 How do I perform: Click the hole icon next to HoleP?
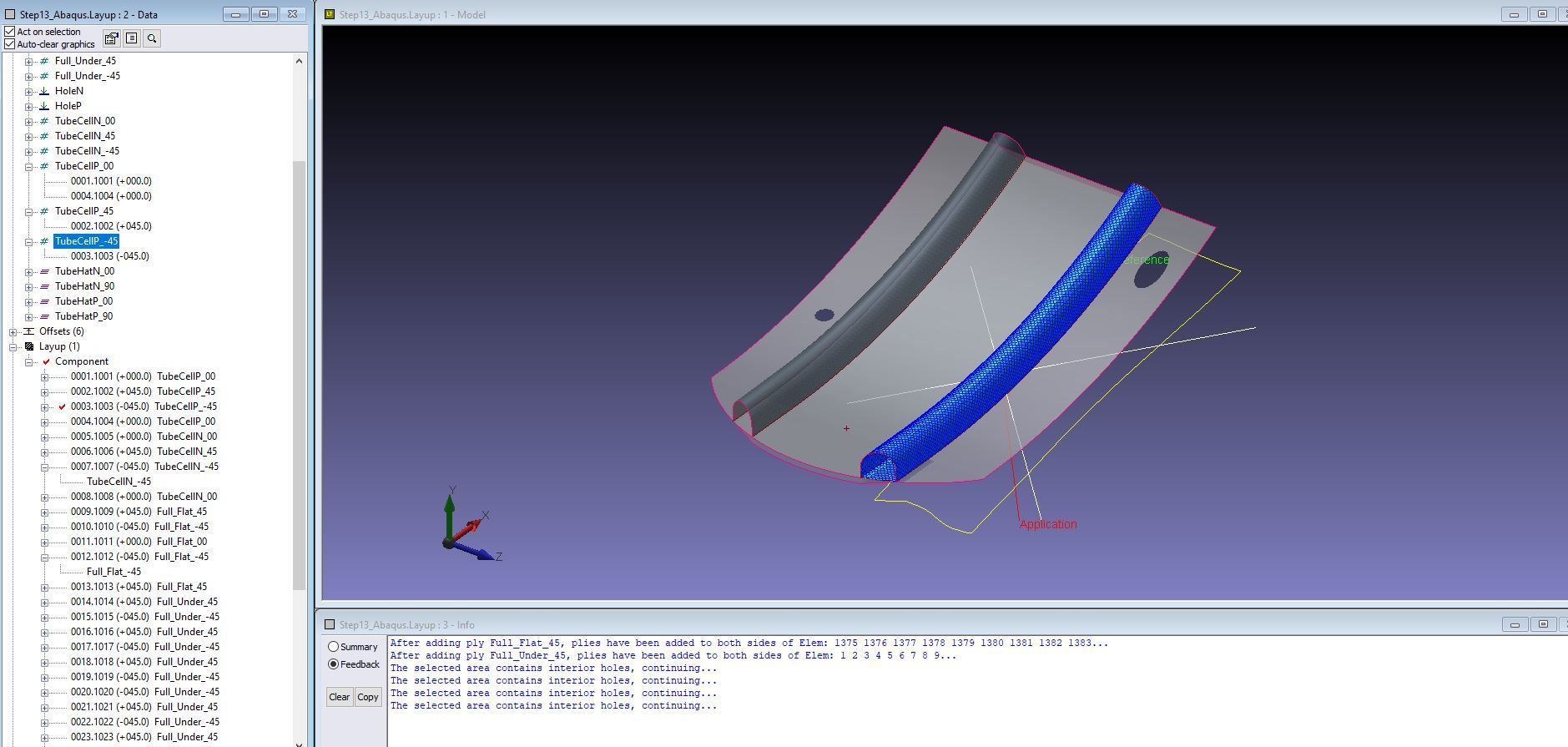click(45, 106)
